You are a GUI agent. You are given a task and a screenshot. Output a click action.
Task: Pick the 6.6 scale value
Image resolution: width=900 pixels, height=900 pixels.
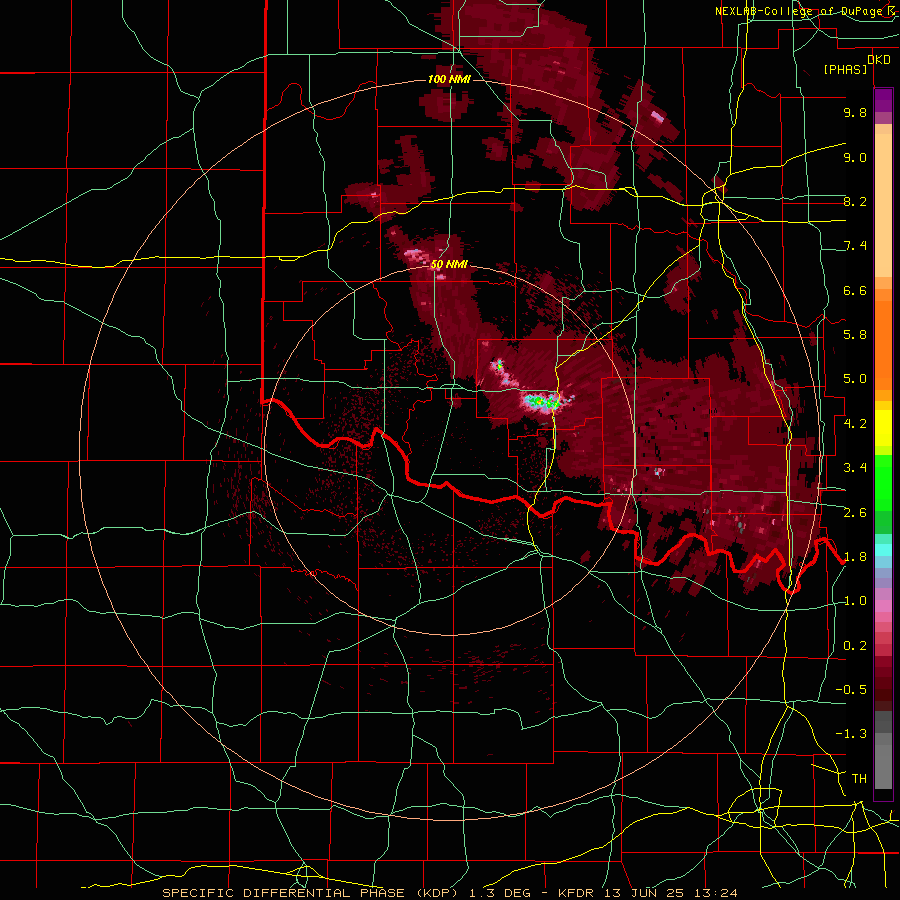[855, 290]
